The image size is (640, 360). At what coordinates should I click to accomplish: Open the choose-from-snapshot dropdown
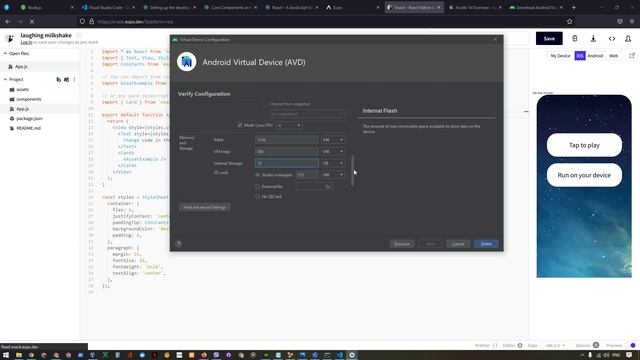tap(307, 114)
